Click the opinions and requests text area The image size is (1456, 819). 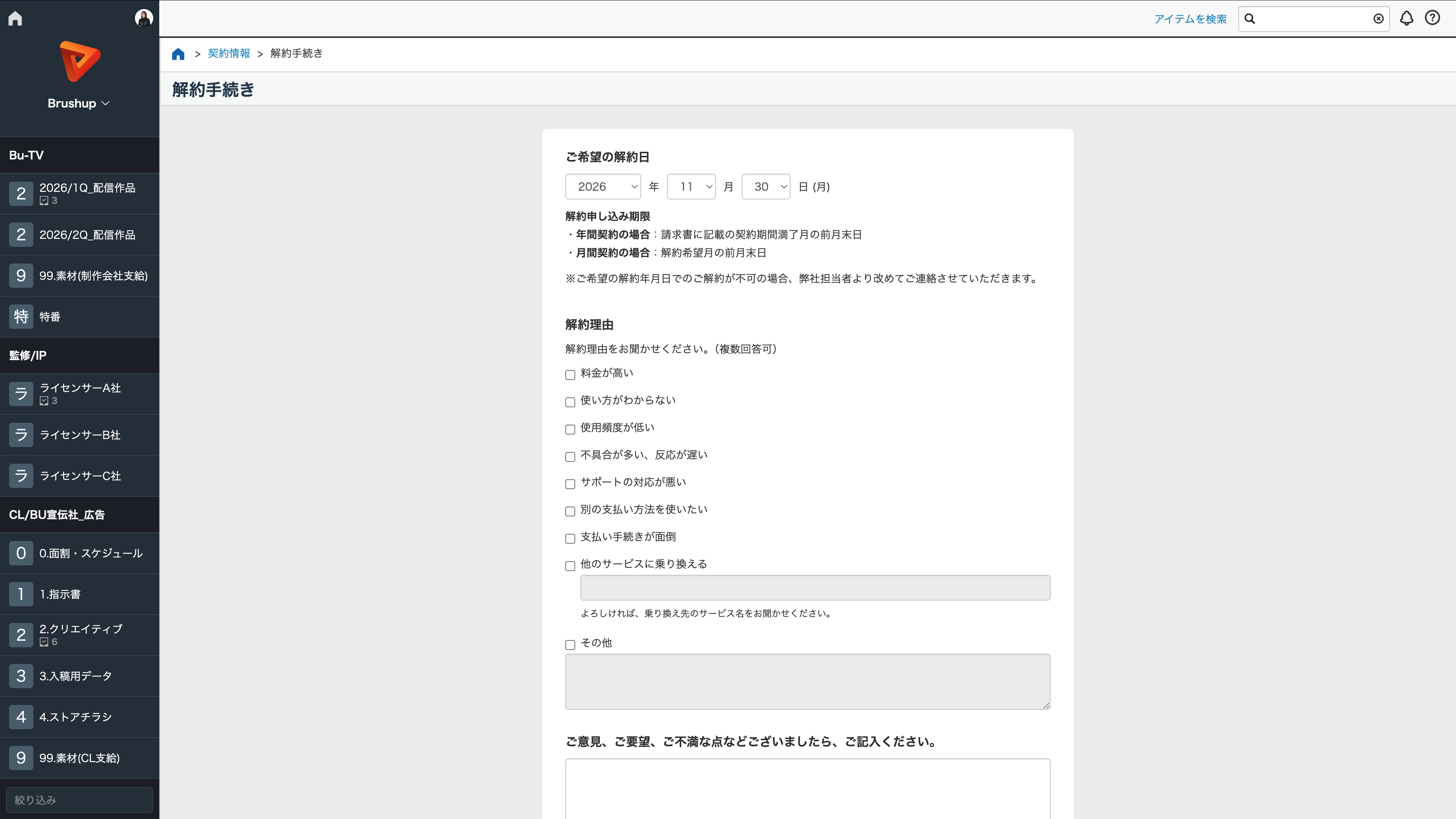pos(808,789)
